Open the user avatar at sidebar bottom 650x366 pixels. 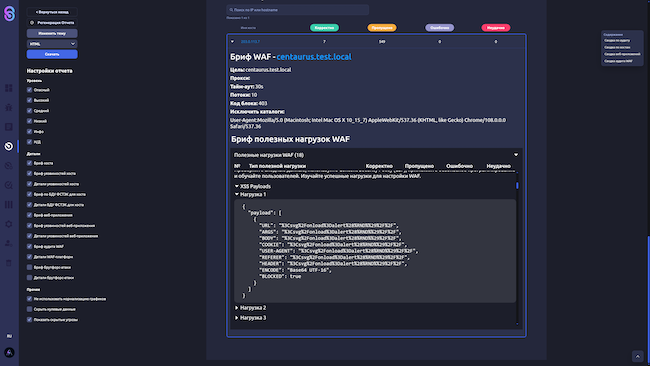click(9, 352)
